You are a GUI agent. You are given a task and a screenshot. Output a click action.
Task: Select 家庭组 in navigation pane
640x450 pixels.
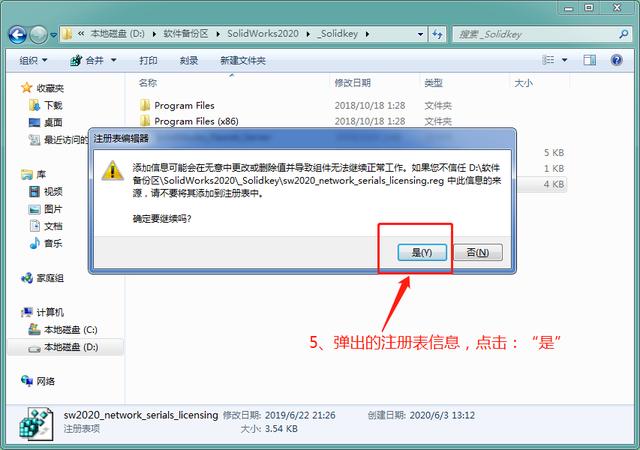pyautogui.click(x=50, y=278)
